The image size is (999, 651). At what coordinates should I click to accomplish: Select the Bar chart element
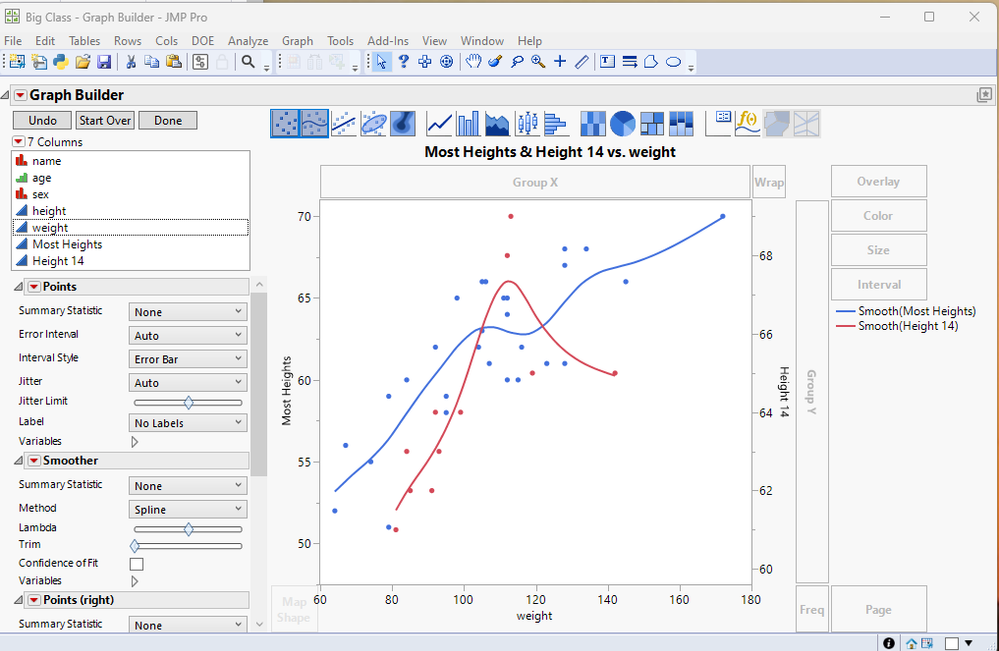[468, 123]
